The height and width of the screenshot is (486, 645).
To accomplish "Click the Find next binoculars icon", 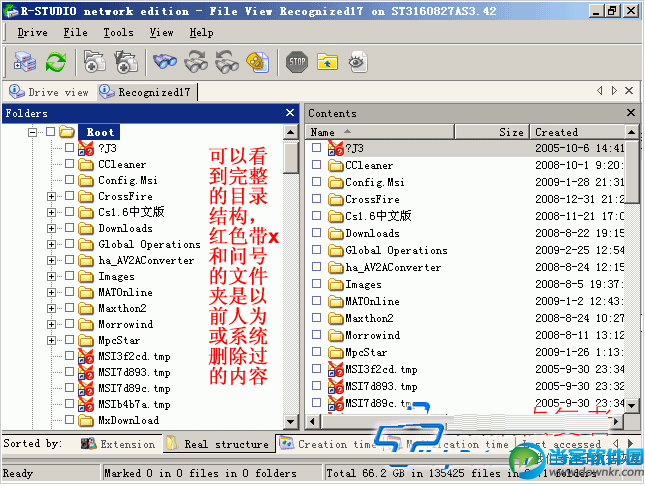I will click(x=196, y=62).
